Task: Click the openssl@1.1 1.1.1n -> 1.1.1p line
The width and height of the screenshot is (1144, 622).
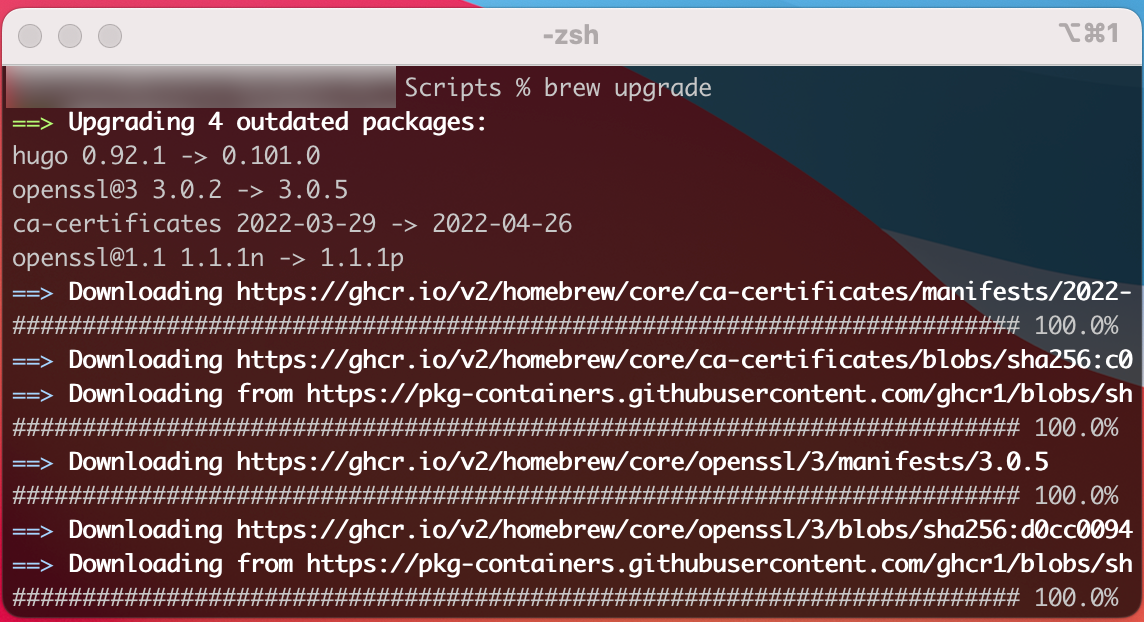Action: pos(207,258)
